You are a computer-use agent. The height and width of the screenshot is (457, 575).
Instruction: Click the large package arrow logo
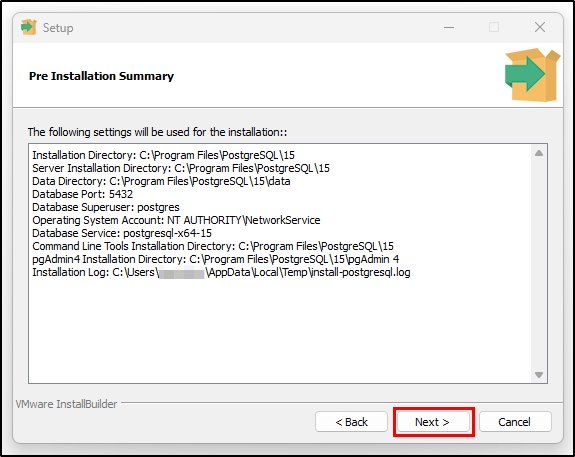coord(532,75)
